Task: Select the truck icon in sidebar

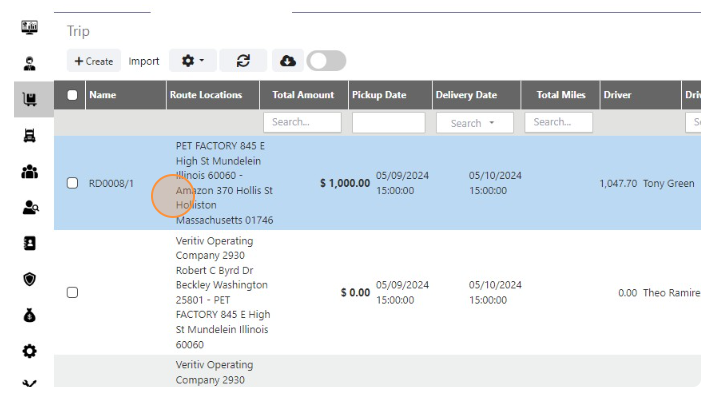Action: pos(30,136)
